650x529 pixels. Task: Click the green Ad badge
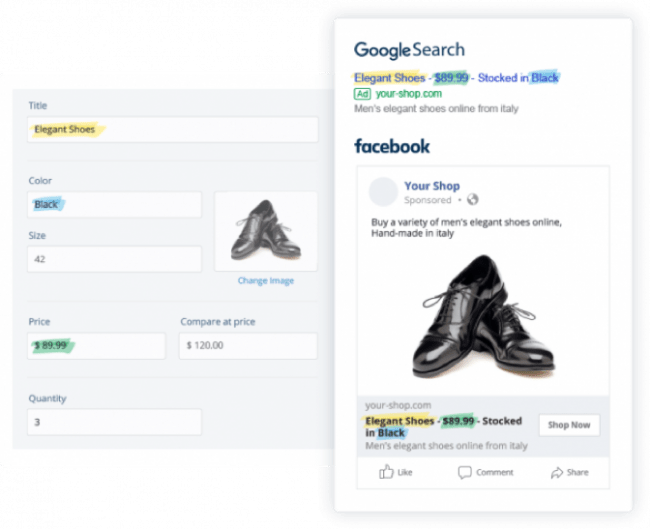[x=363, y=94]
